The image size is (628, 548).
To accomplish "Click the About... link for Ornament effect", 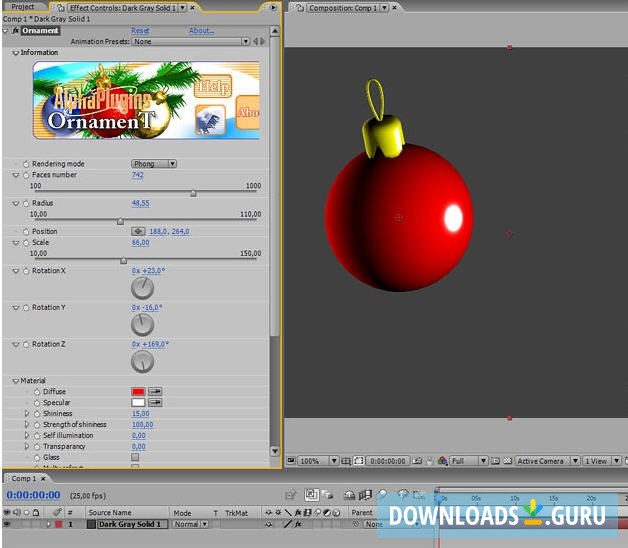I will point(202,31).
